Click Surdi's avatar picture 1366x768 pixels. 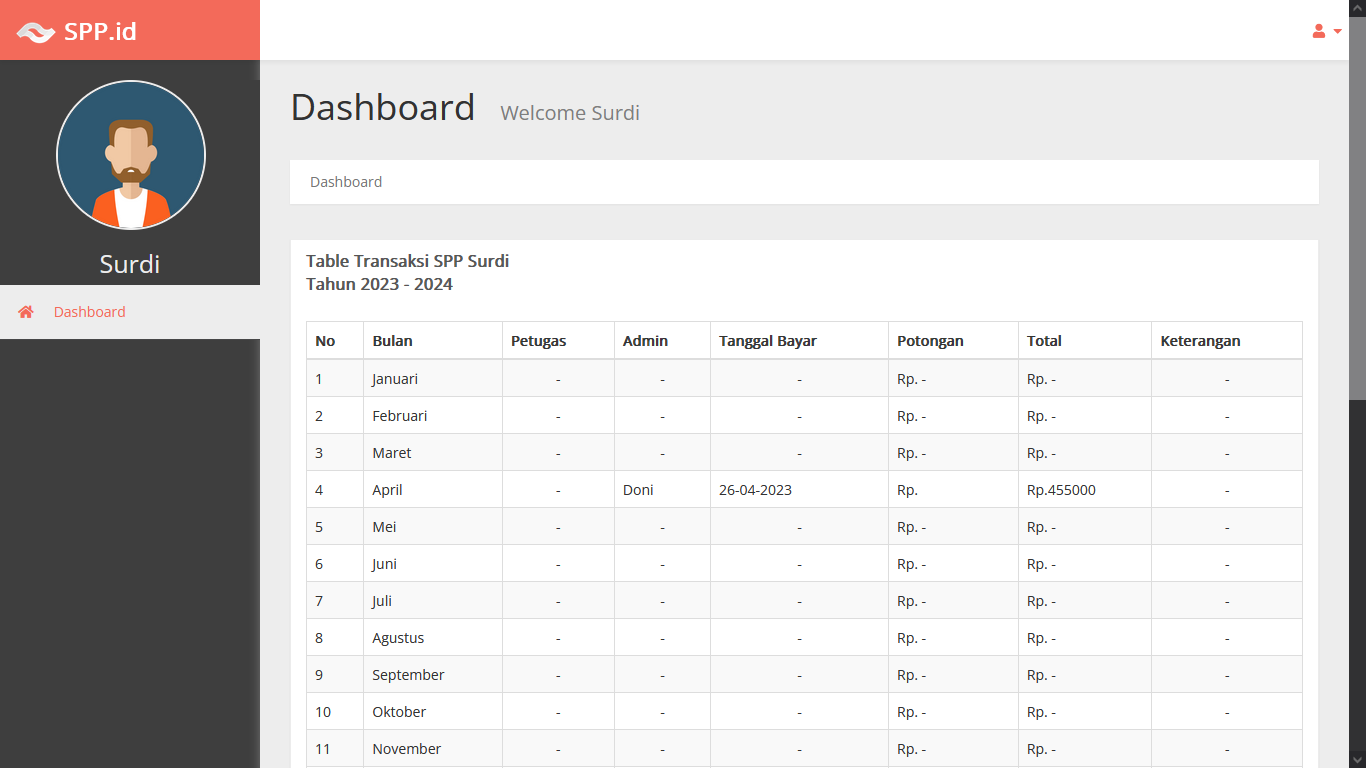(x=131, y=155)
